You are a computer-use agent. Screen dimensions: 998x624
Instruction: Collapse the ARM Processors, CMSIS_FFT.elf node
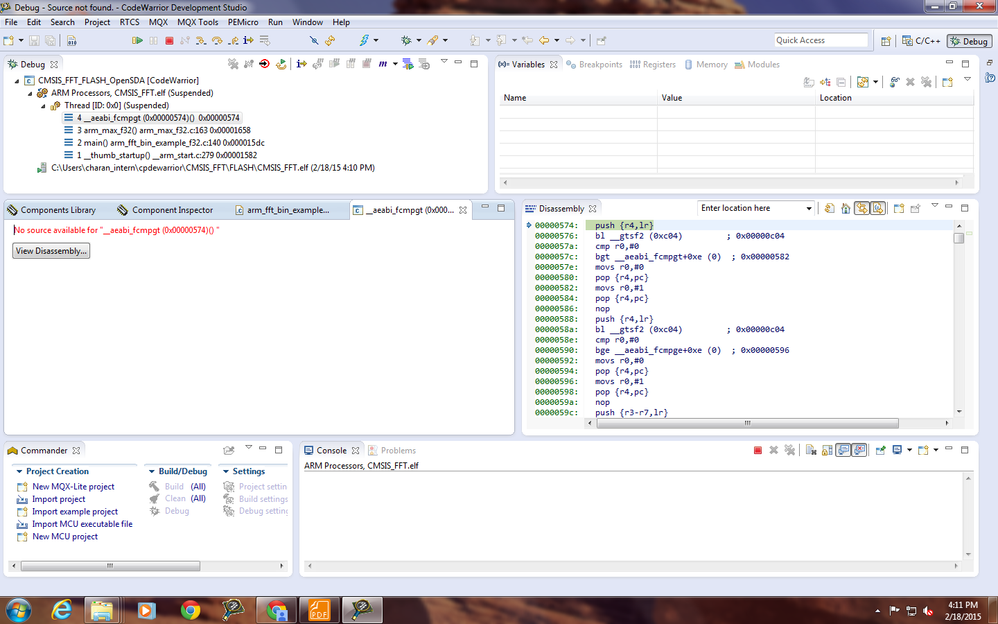(30, 93)
